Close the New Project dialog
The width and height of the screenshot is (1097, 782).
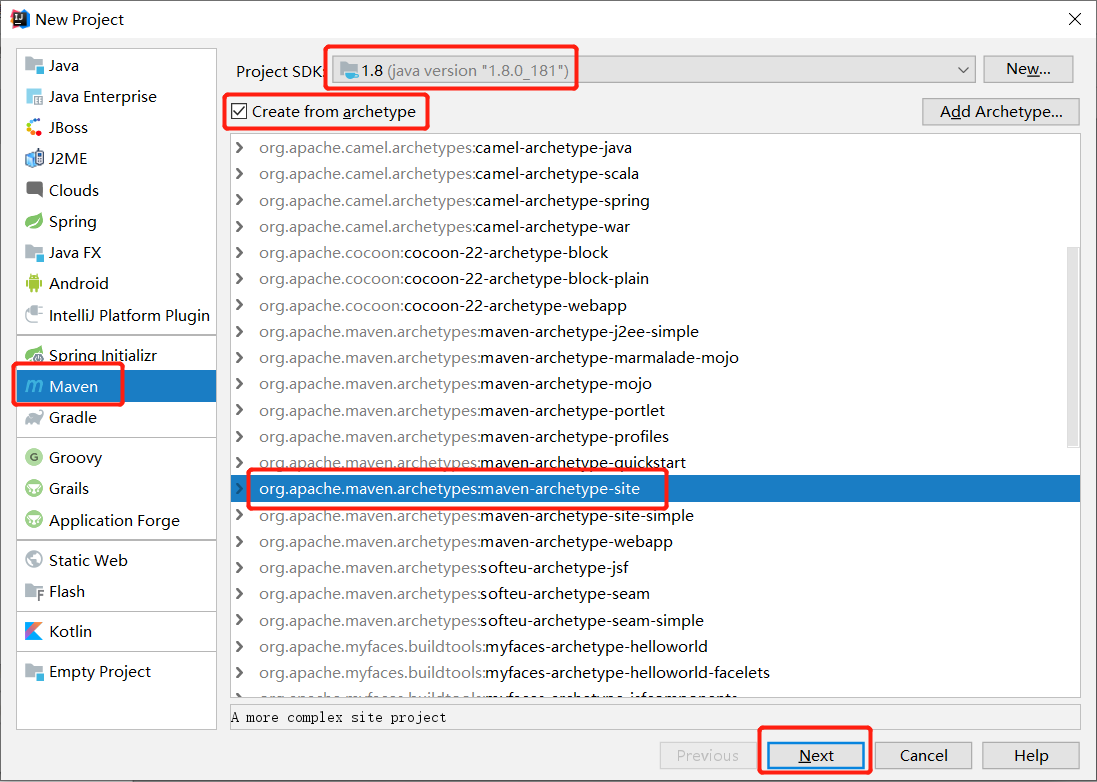tap(1075, 19)
